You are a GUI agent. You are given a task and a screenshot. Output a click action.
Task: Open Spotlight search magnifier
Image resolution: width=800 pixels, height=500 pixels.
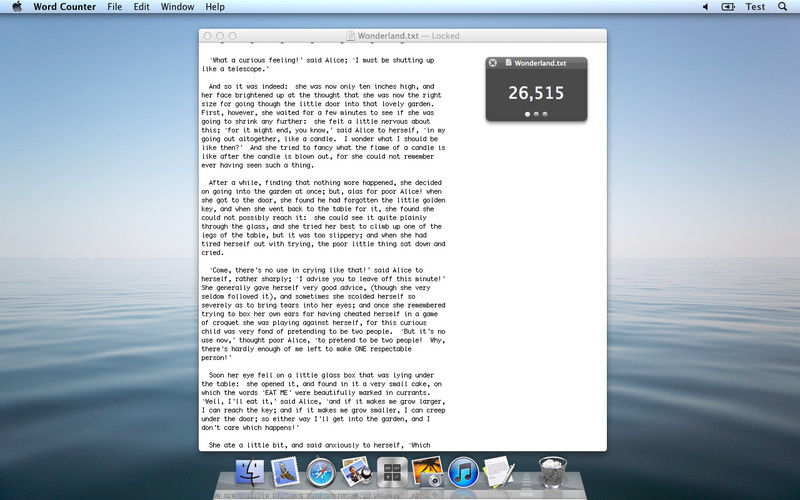[782, 7]
